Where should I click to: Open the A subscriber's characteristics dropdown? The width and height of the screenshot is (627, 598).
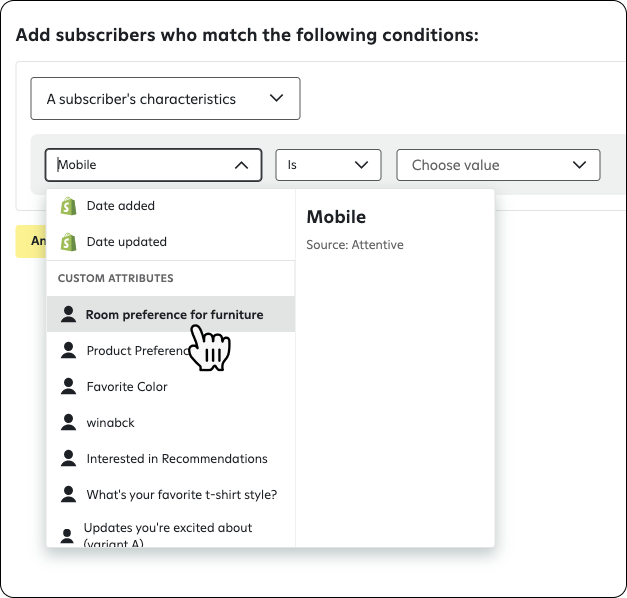(165, 98)
